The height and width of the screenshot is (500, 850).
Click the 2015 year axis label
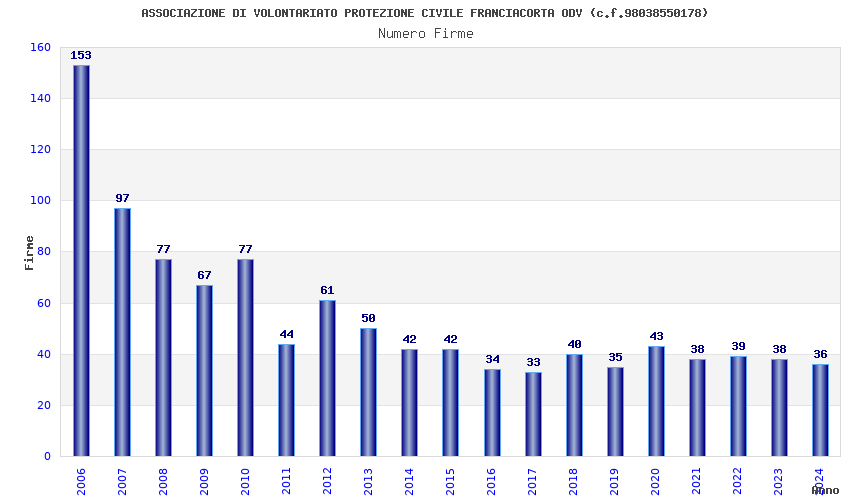point(450,482)
